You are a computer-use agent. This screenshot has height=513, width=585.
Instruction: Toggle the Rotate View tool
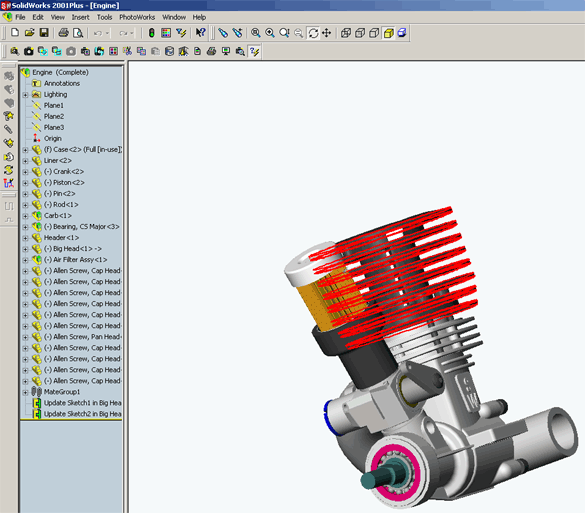(313, 33)
